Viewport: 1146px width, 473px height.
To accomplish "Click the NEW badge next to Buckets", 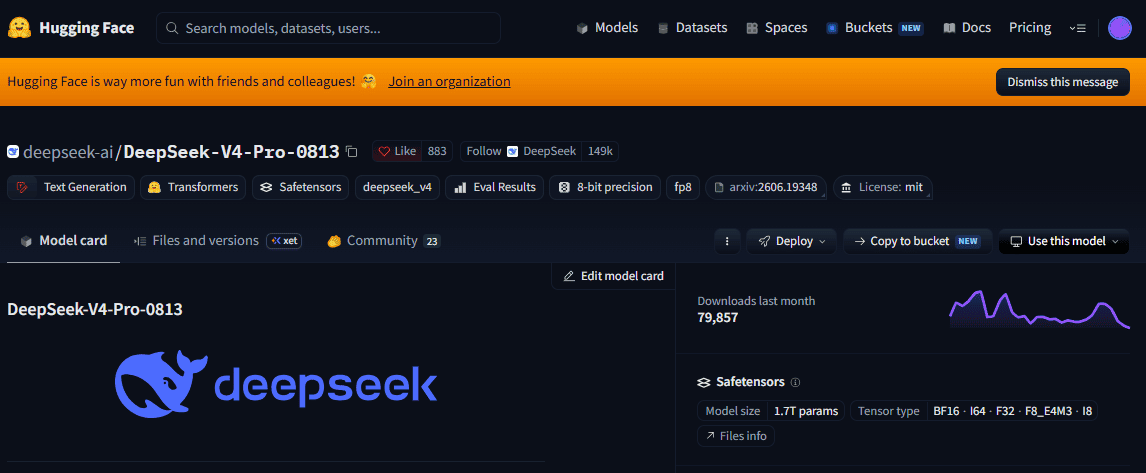I will pos(911,29).
